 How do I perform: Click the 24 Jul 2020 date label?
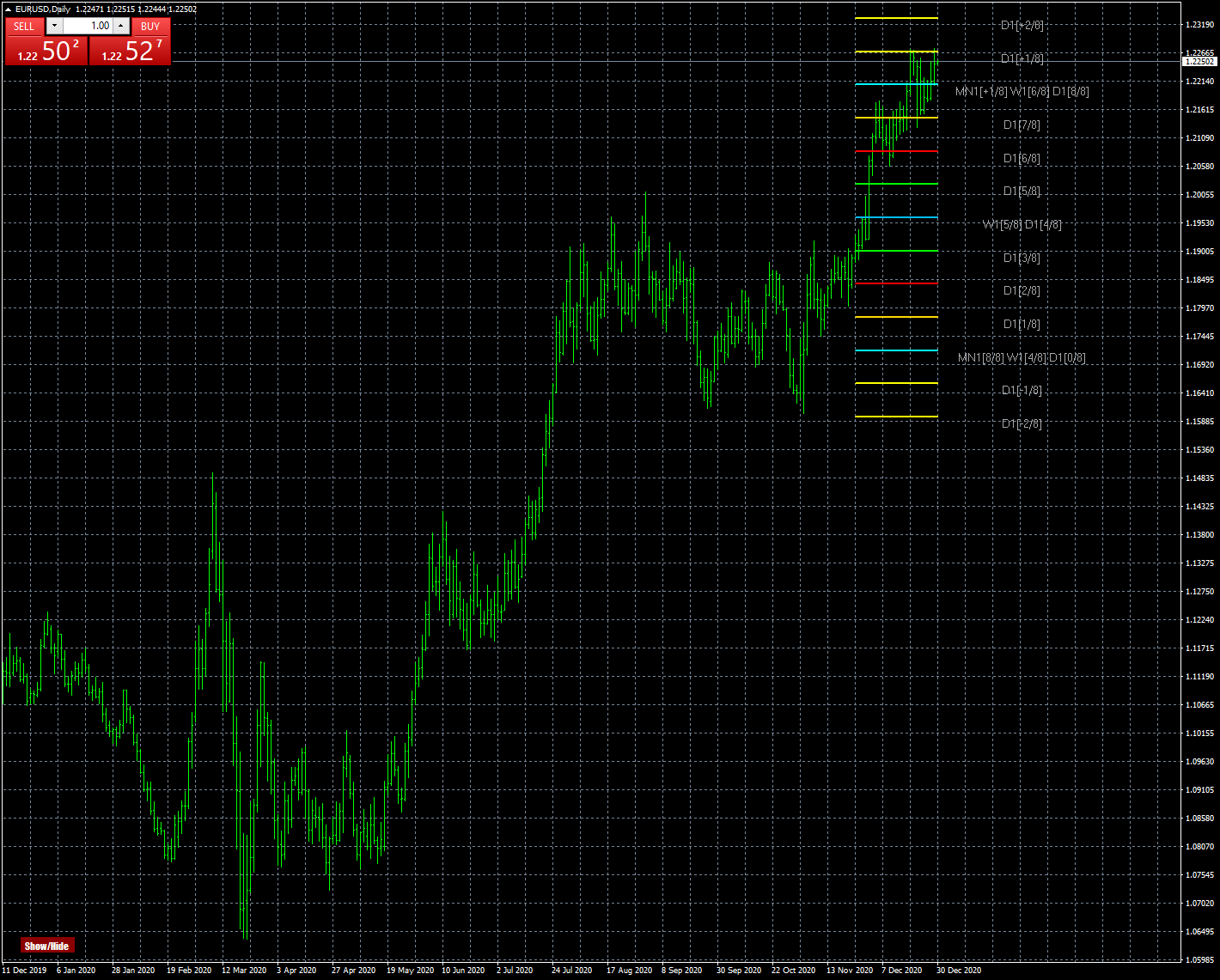click(571, 971)
